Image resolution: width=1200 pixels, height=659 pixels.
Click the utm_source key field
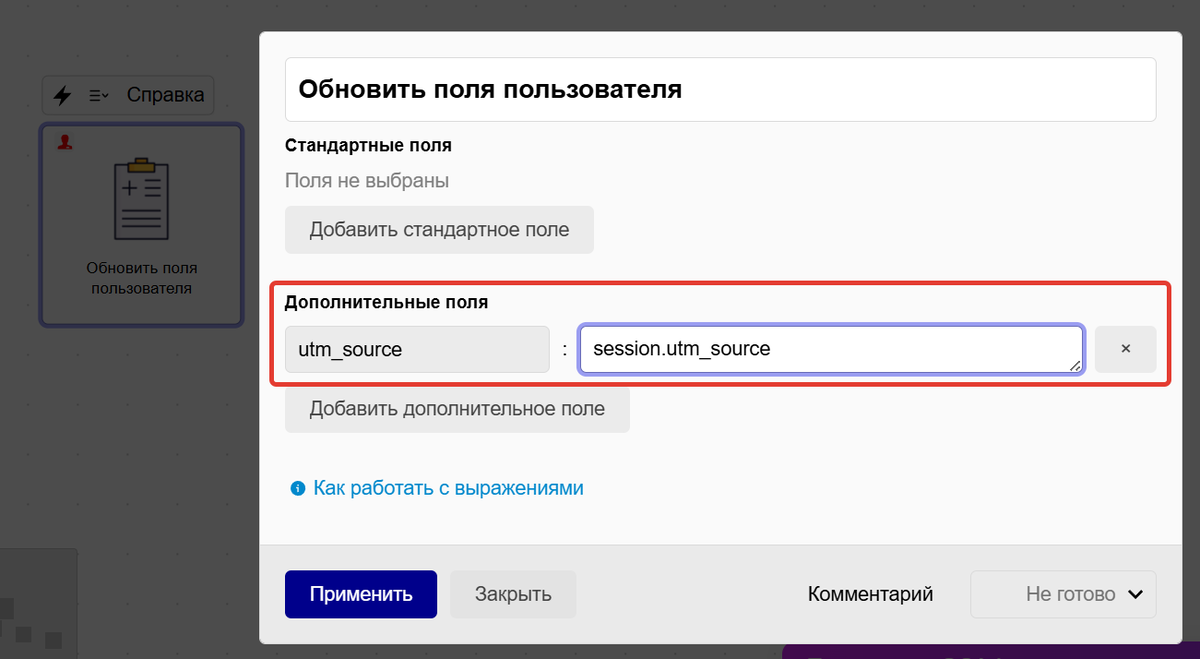tap(417, 348)
